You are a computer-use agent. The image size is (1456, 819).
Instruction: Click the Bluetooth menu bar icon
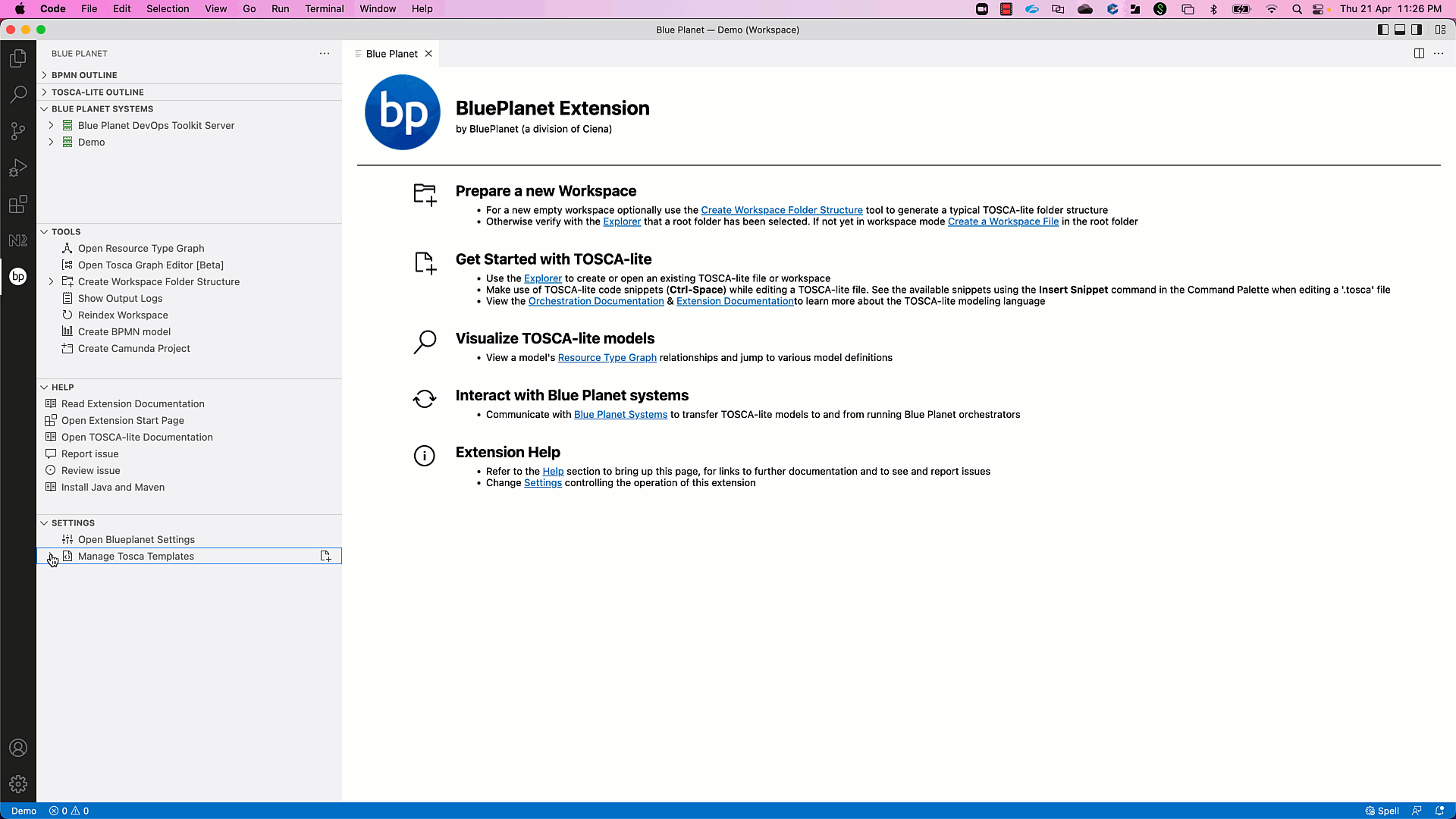[x=1213, y=9]
